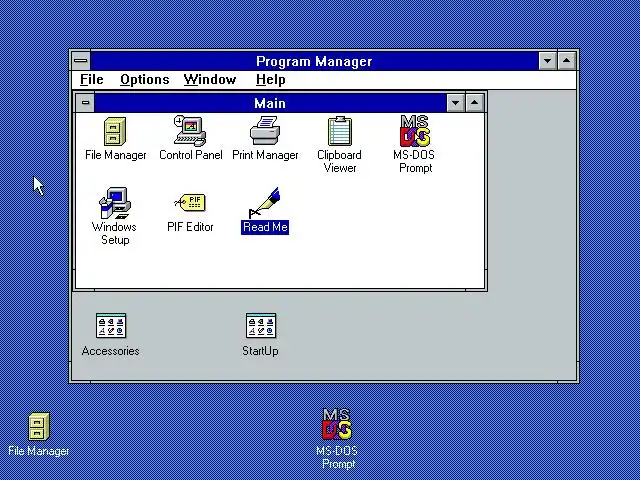
Task: Open the File menu
Action: (x=91, y=80)
